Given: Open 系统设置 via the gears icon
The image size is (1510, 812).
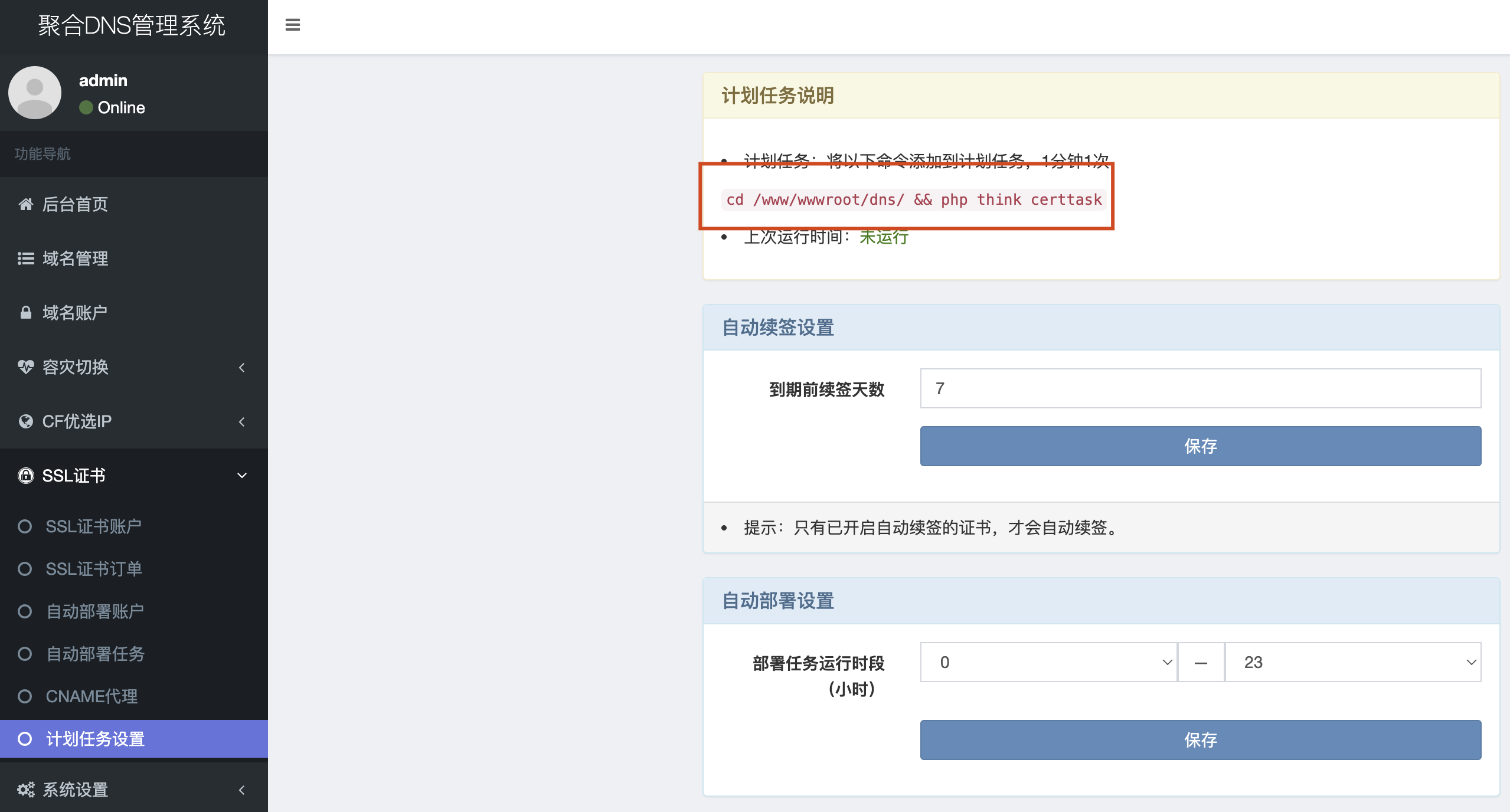Looking at the screenshot, I should (26, 789).
